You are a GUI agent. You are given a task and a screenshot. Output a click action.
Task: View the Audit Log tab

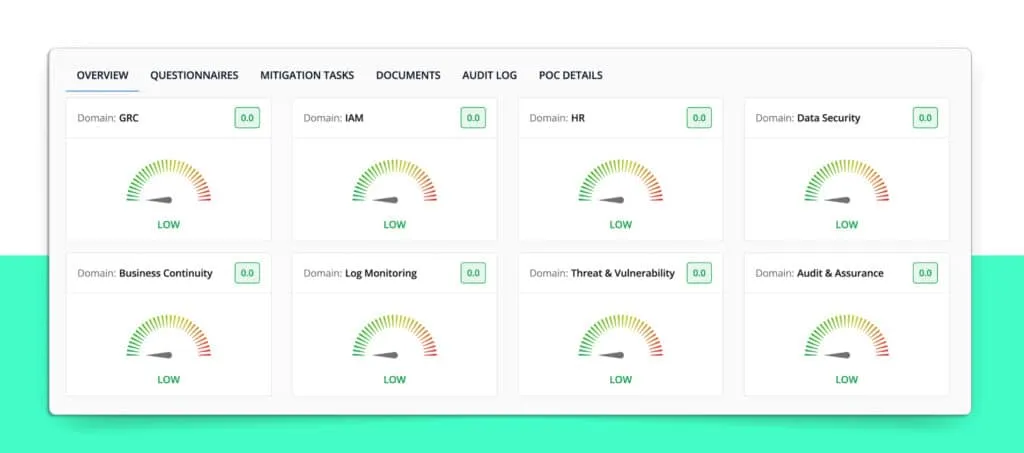(489, 75)
